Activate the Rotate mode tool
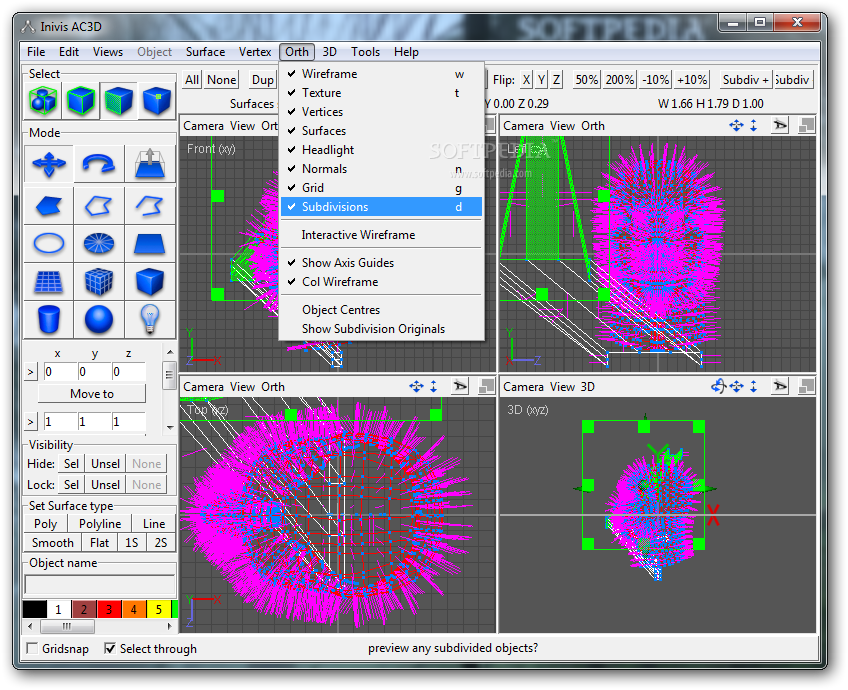 tap(99, 163)
